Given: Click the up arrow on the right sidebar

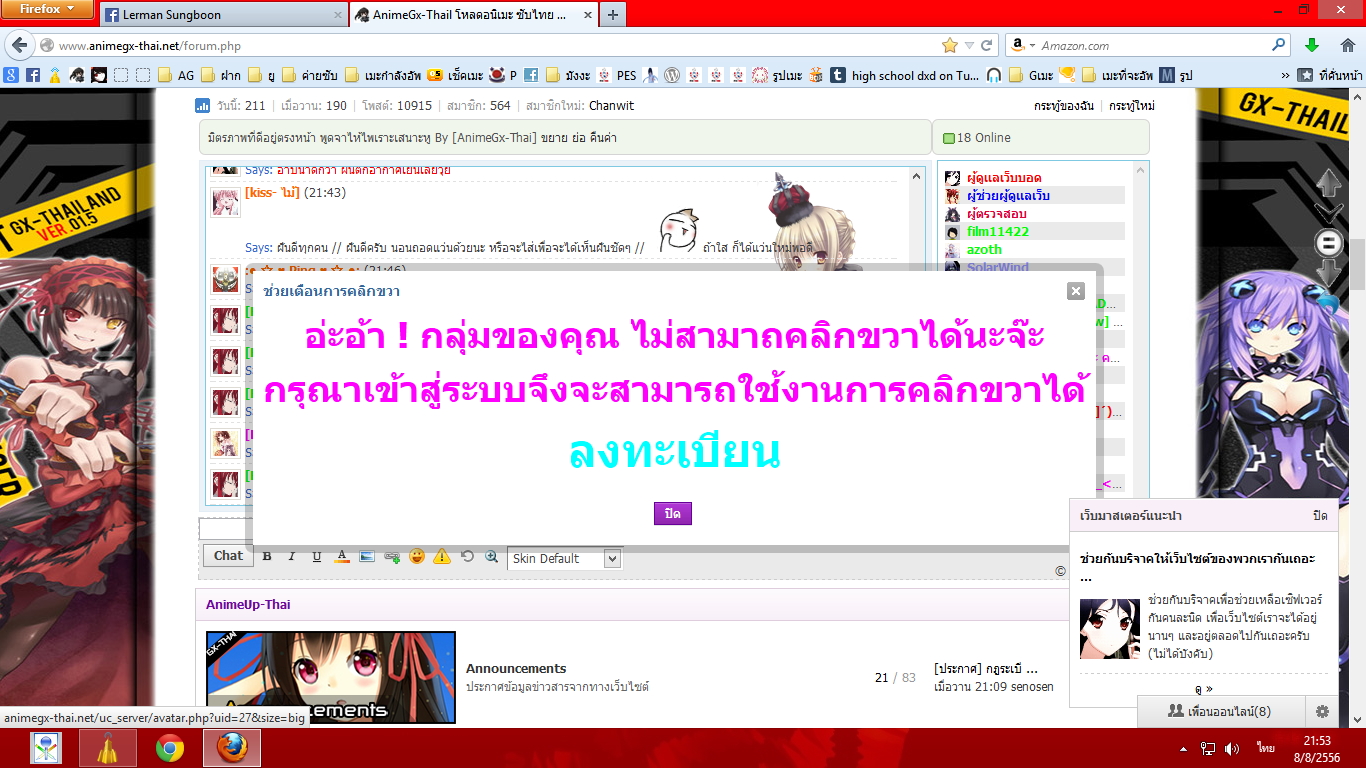Looking at the screenshot, I should click(1328, 183).
